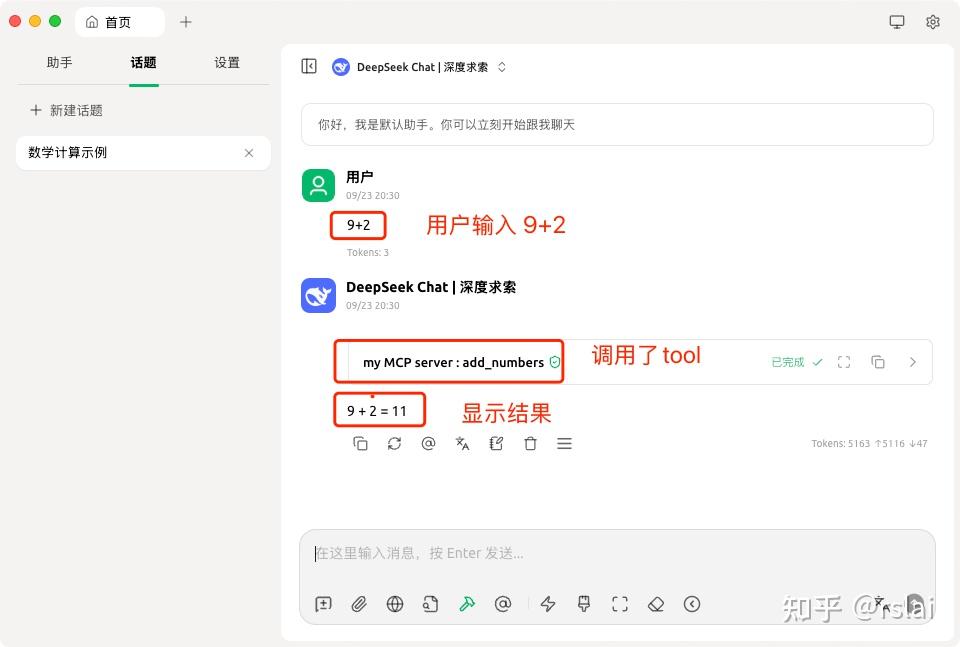Create a new topic with 新建话题
Screen dimensions: 960x647
[x=66, y=110]
